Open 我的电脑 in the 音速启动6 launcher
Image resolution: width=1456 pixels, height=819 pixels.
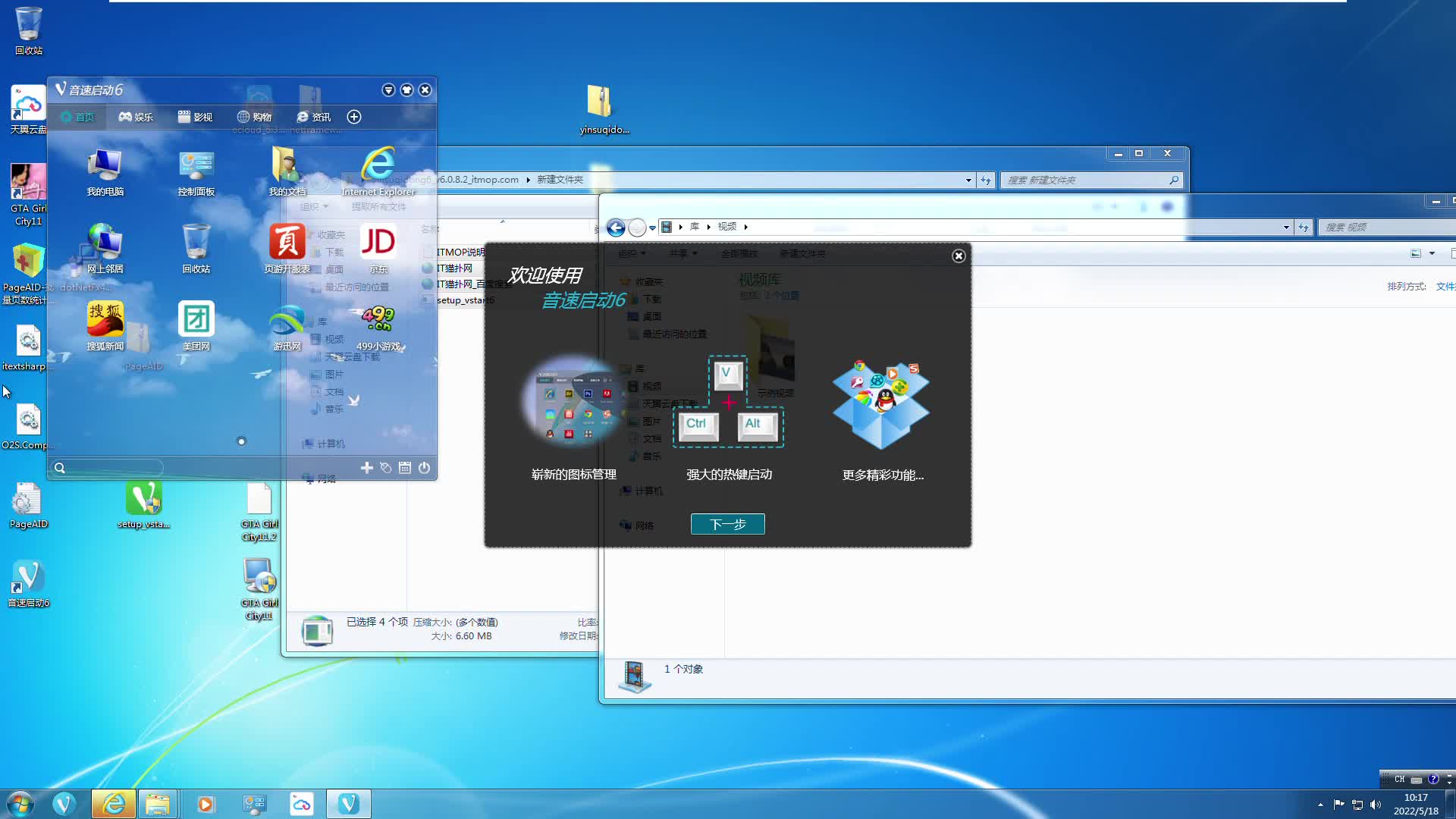(x=105, y=172)
